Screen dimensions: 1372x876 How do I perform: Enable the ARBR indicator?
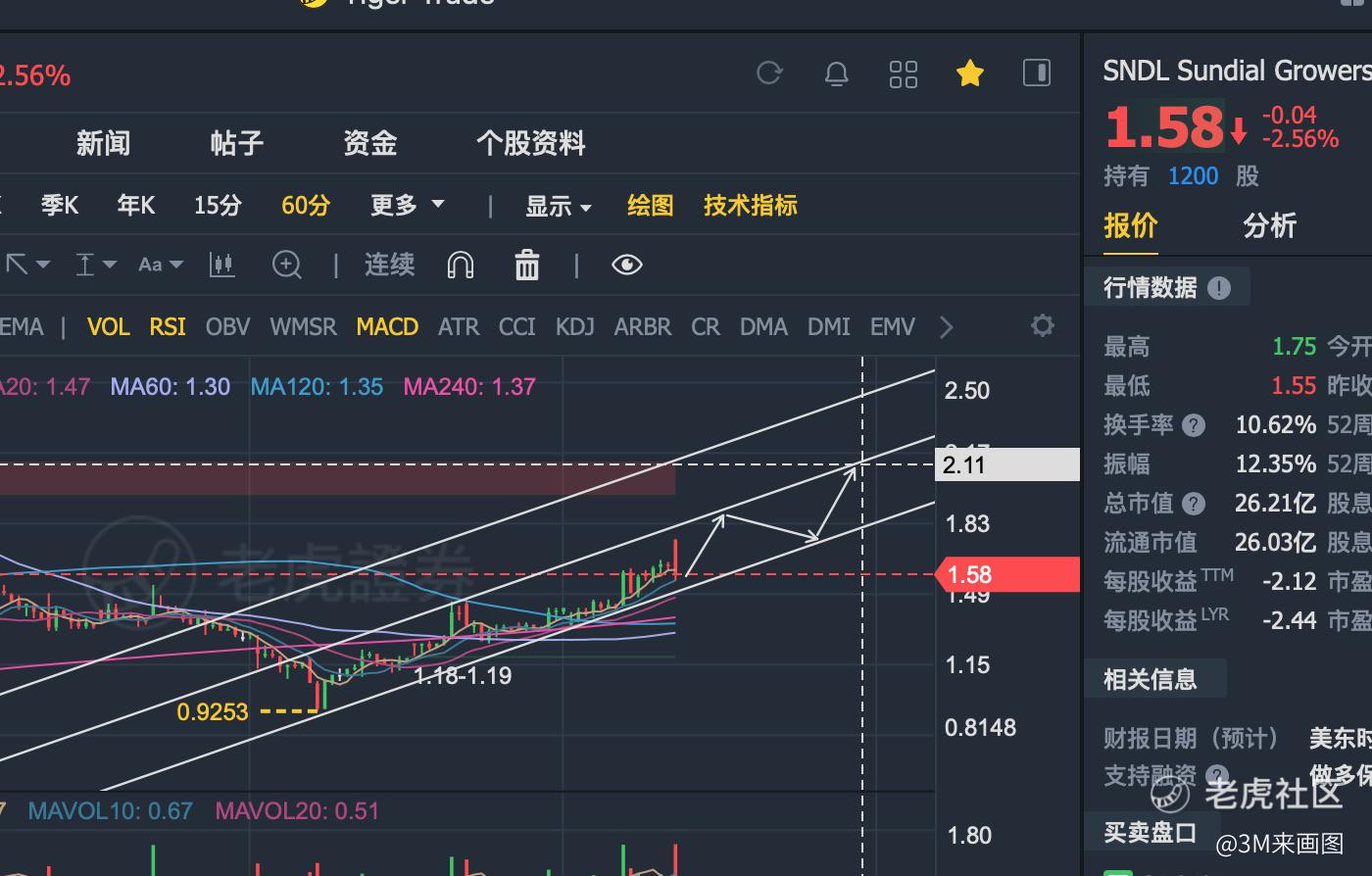pyautogui.click(x=643, y=326)
